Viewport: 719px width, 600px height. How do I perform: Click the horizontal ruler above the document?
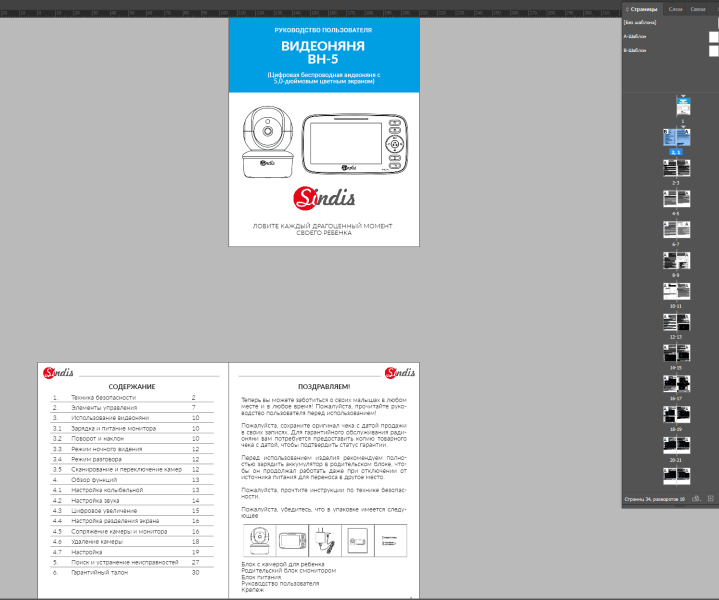point(310,13)
